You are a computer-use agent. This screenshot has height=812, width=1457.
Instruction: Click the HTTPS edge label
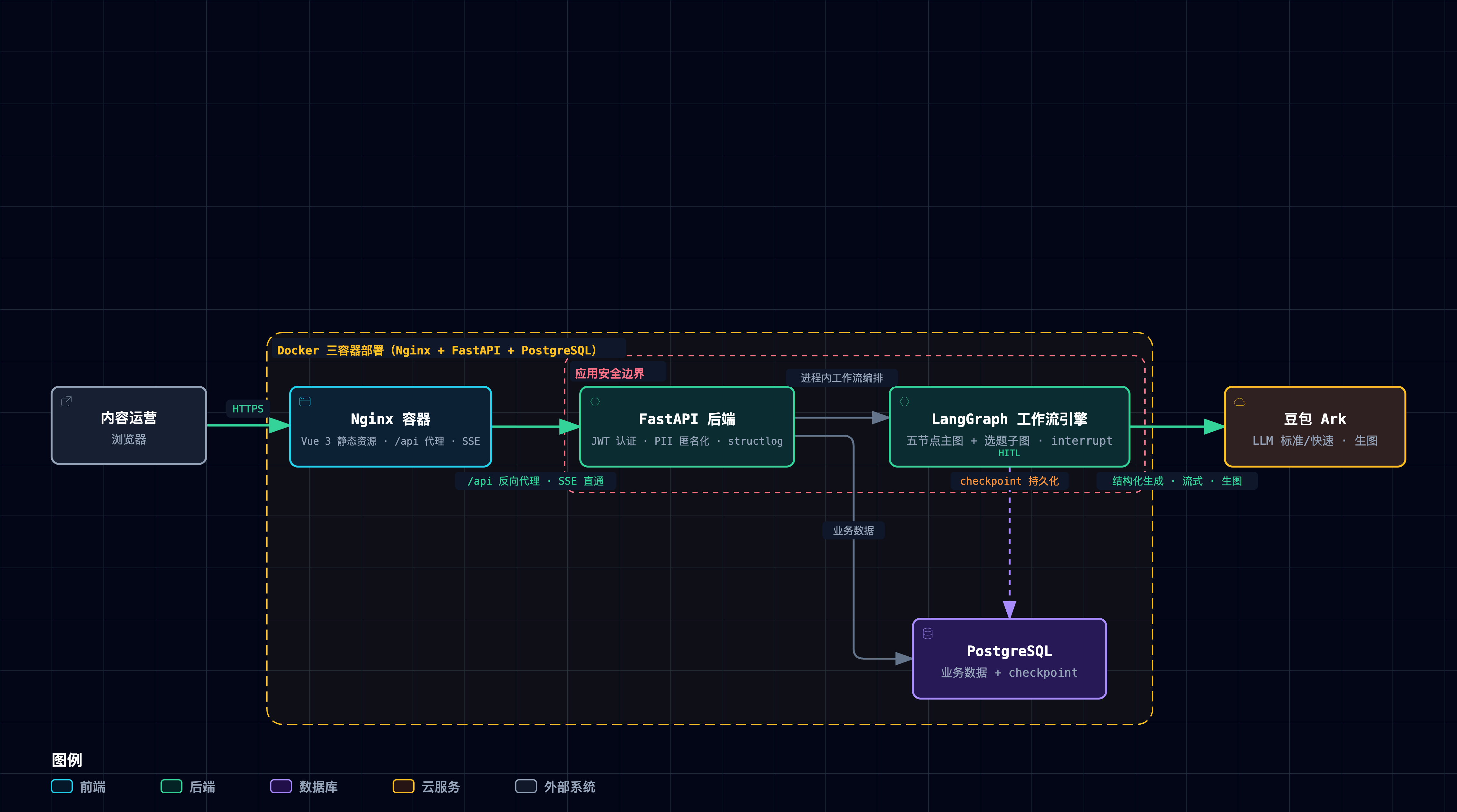pos(248,409)
